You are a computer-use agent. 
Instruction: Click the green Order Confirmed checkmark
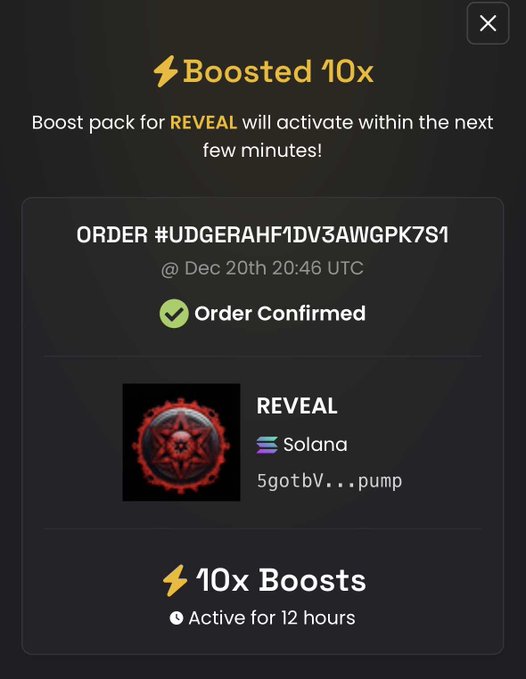click(174, 314)
